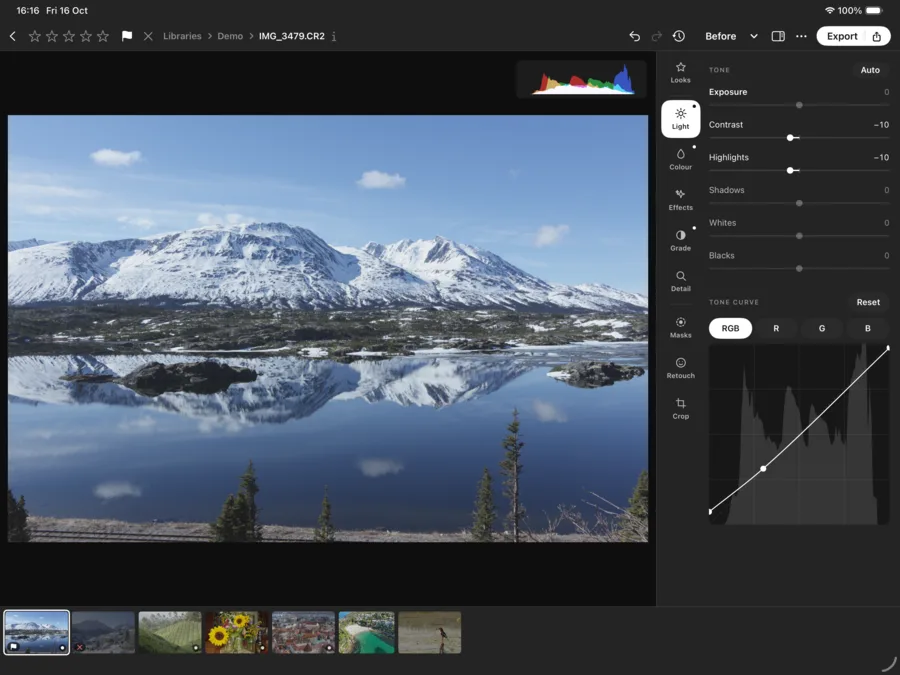
Task: Go back using the back chevron
Action: tap(13, 36)
